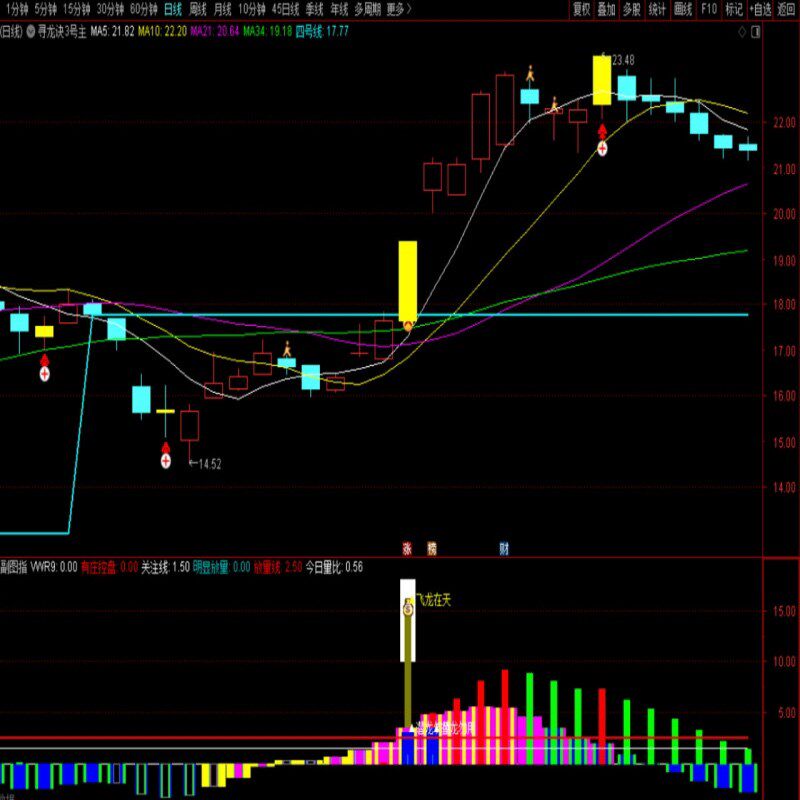Switch to the 5分钟 period tab

(x=45, y=9)
